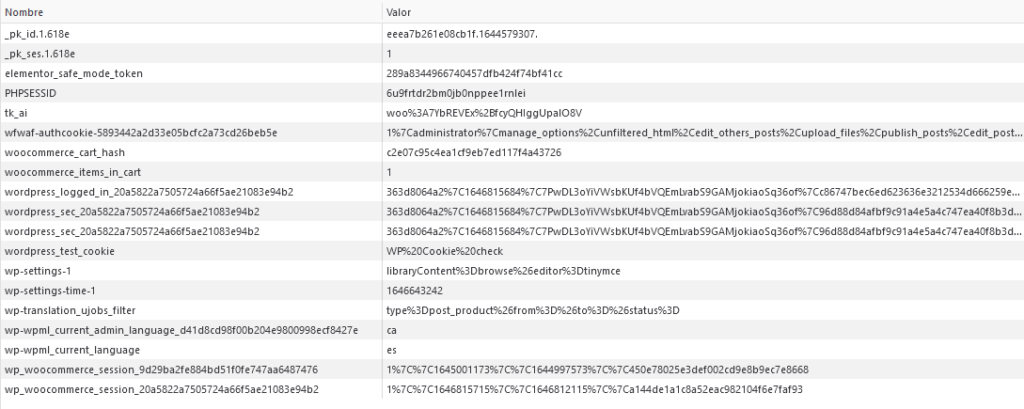Select woocommerce_items_in_cart cookie row

(512, 172)
